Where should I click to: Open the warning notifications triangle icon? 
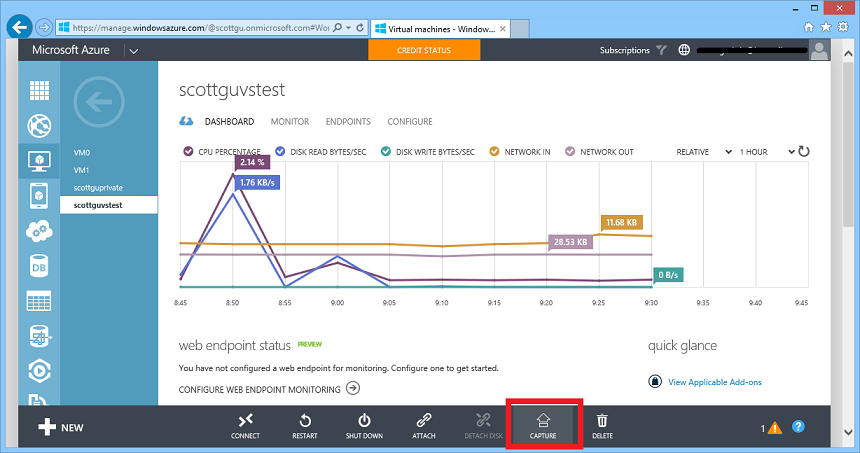tap(774, 428)
